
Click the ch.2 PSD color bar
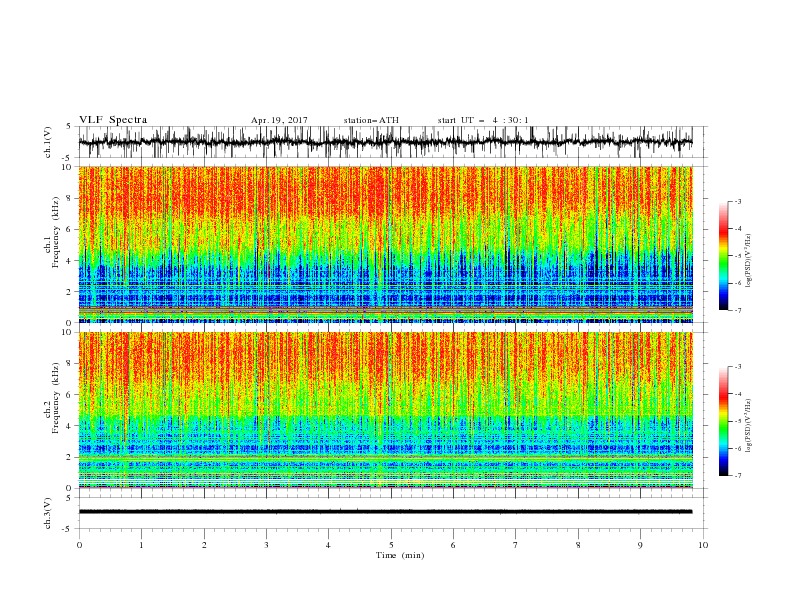[x=723, y=421]
